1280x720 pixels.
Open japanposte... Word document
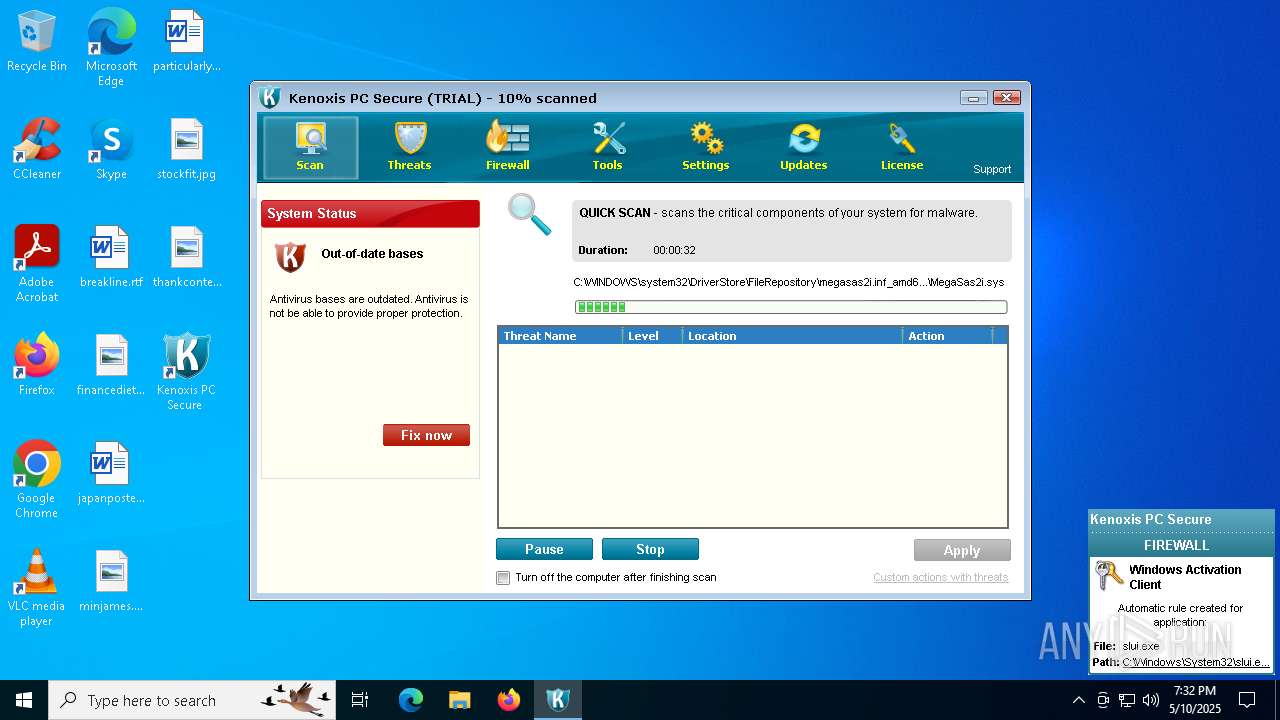[111, 474]
